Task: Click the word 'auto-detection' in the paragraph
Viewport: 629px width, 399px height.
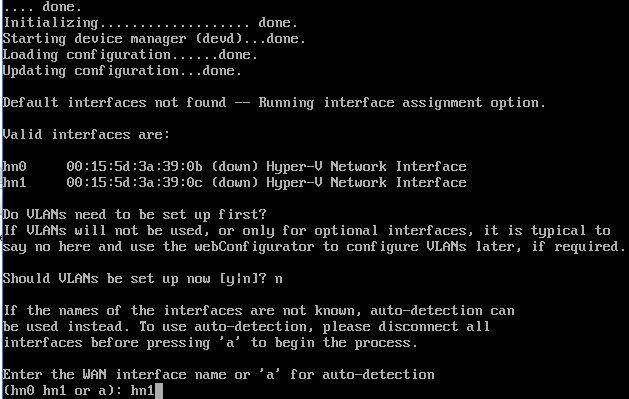Action: pyautogui.click(x=426, y=311)
